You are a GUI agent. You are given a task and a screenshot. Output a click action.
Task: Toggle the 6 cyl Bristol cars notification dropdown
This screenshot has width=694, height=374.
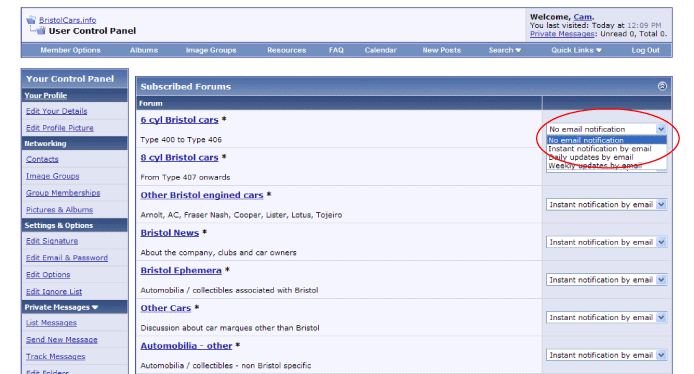coord(606,129)
